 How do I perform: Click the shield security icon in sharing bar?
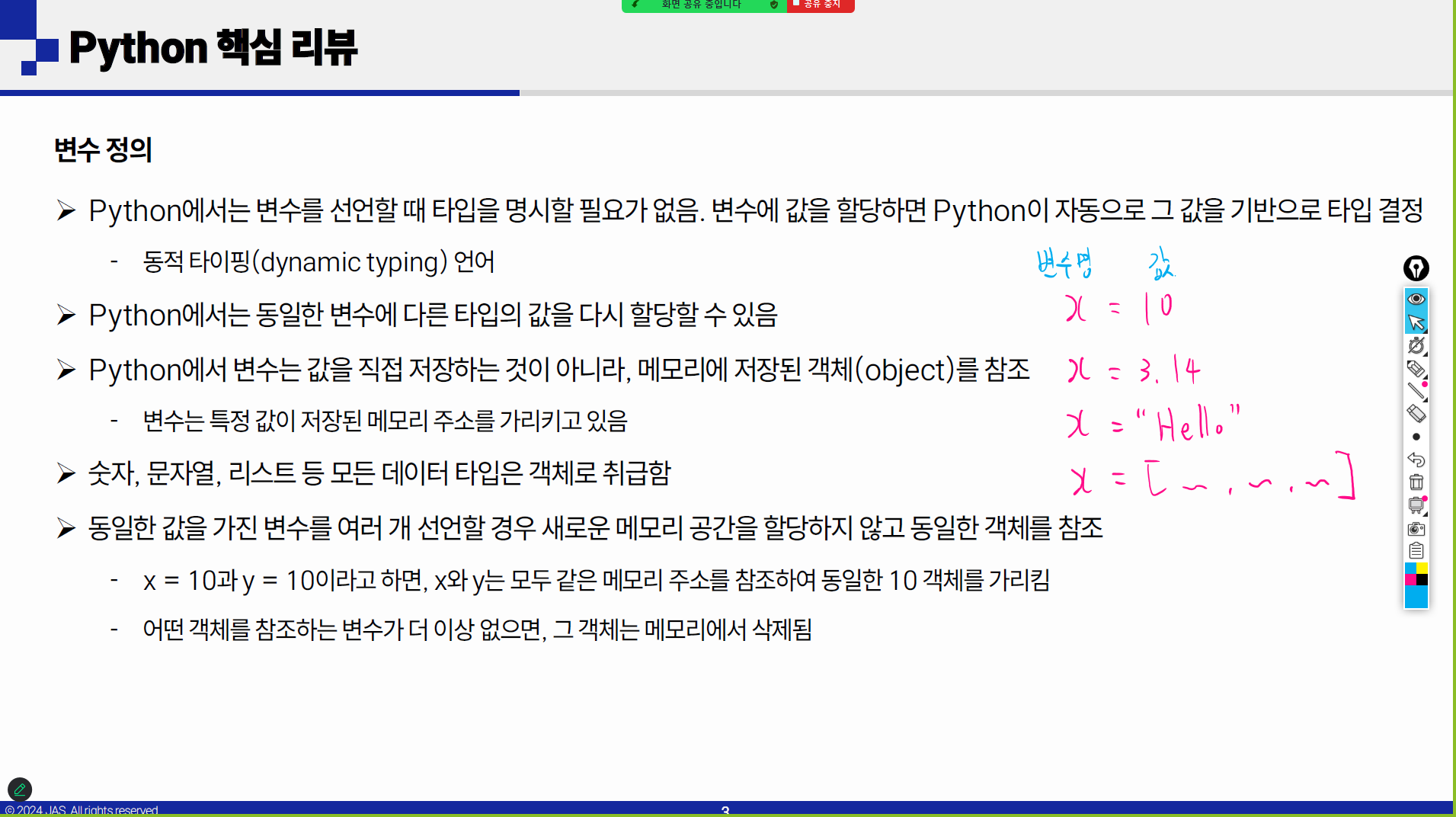(774, 5)
